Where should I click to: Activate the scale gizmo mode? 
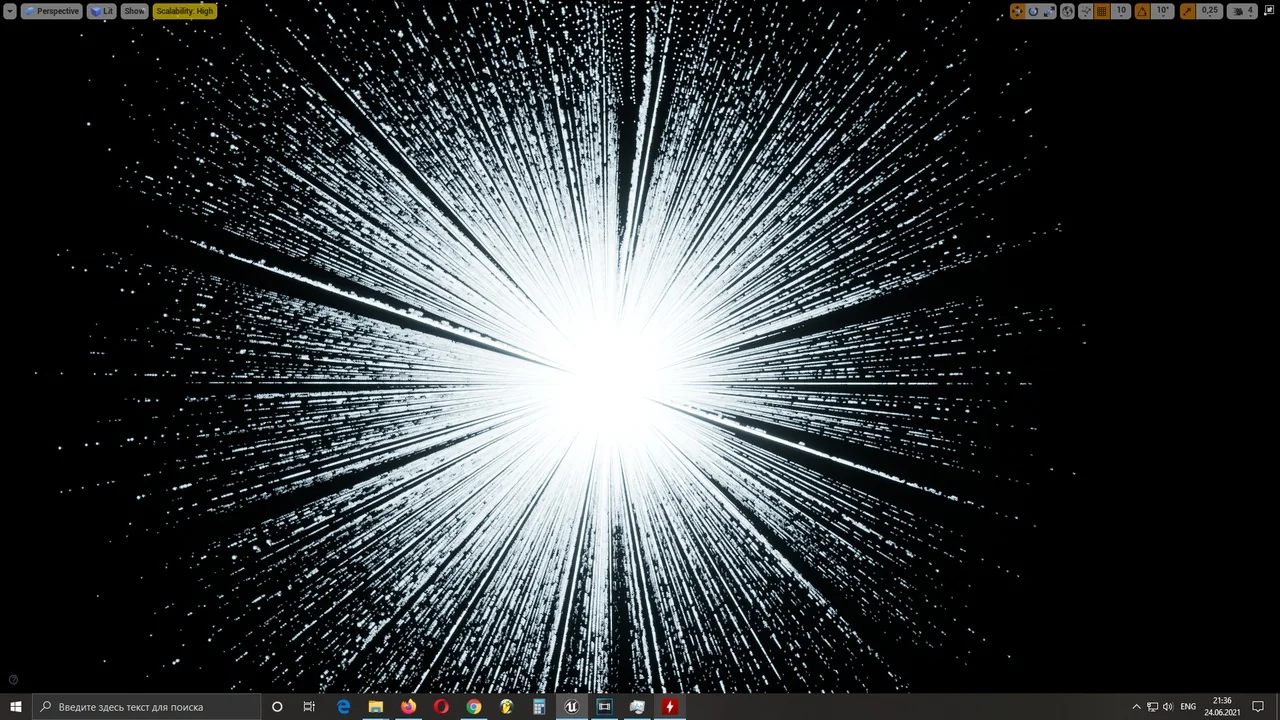click(1048, 11)
